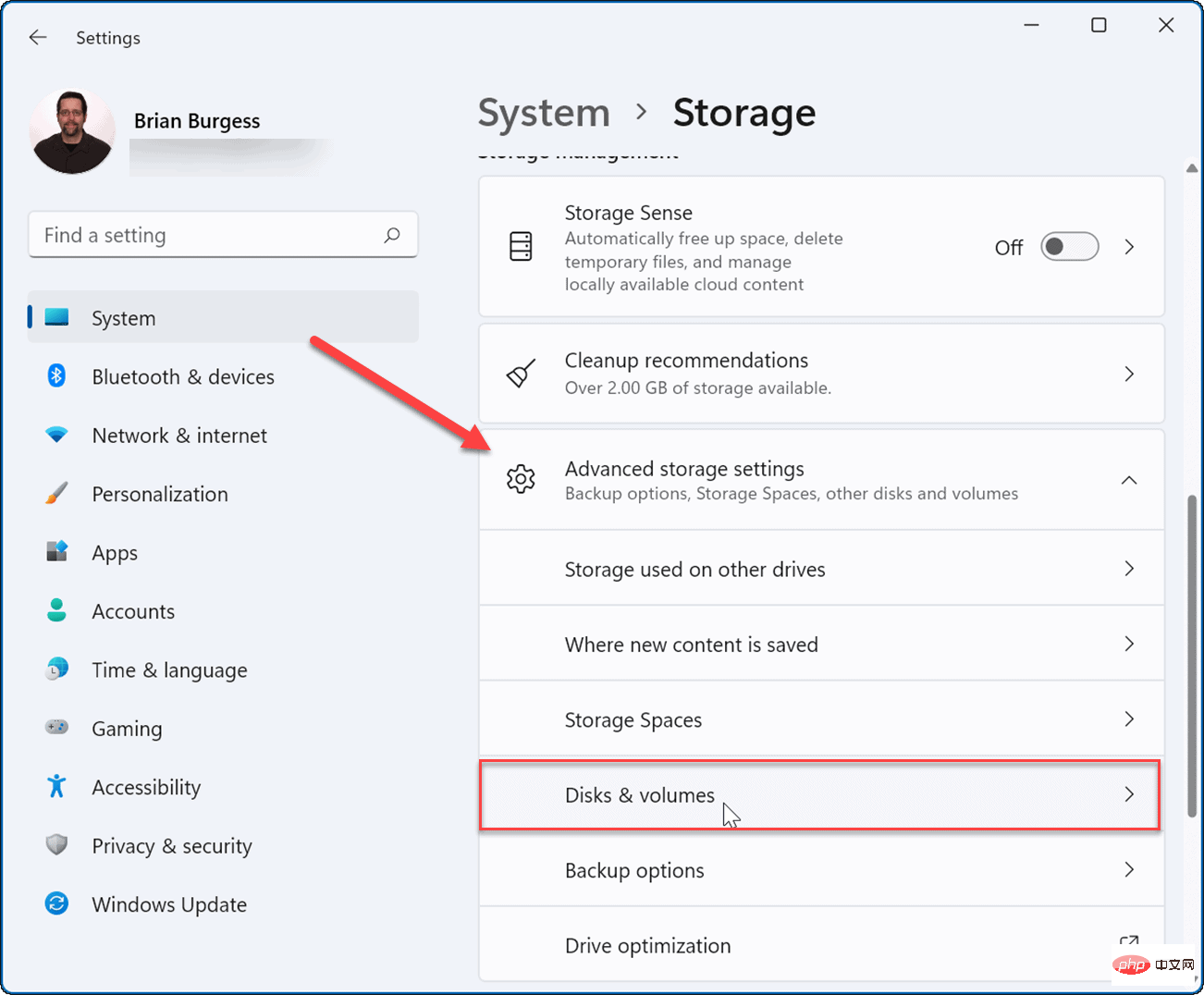Viewport: 1204px width, 995px height.
Task: Click the Privacy & security shield icon
Action: pos(56,844)
